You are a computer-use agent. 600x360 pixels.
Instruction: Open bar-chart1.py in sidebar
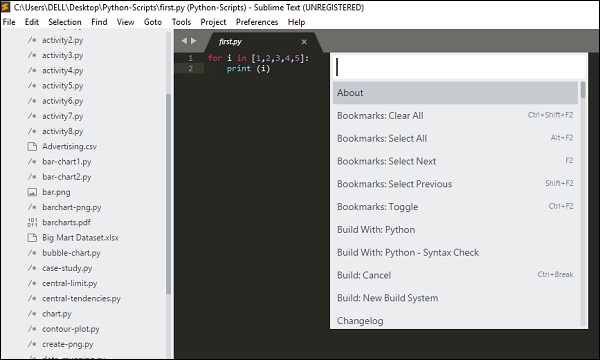(x=67, y=161)
